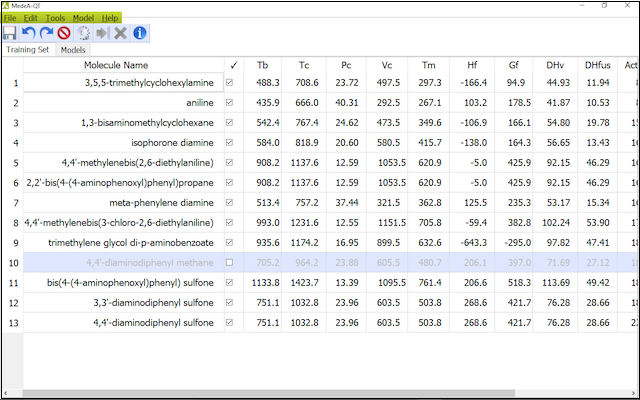Open the Tools menu

click(56, 18)
